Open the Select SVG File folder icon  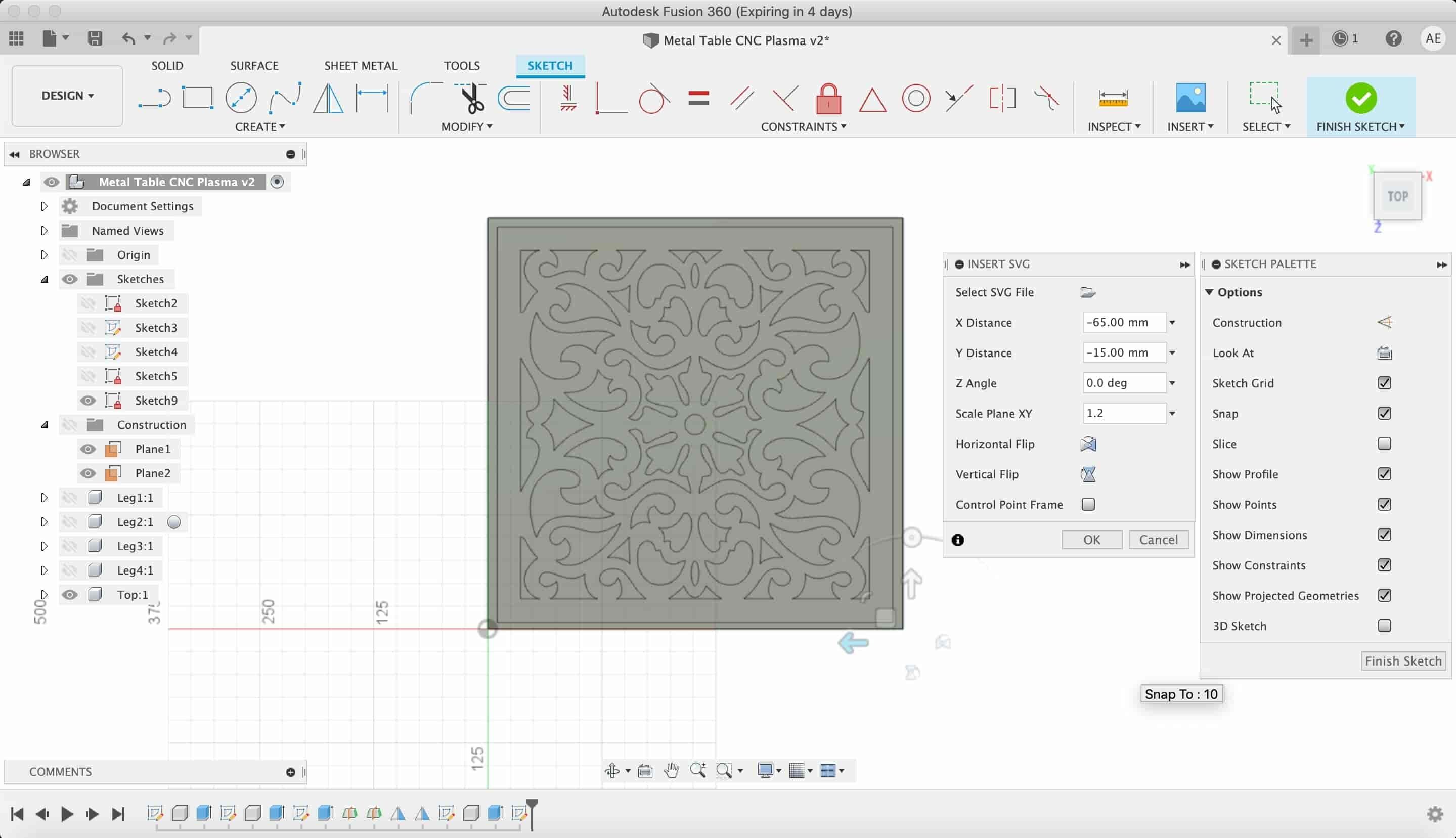(1088, 292)
